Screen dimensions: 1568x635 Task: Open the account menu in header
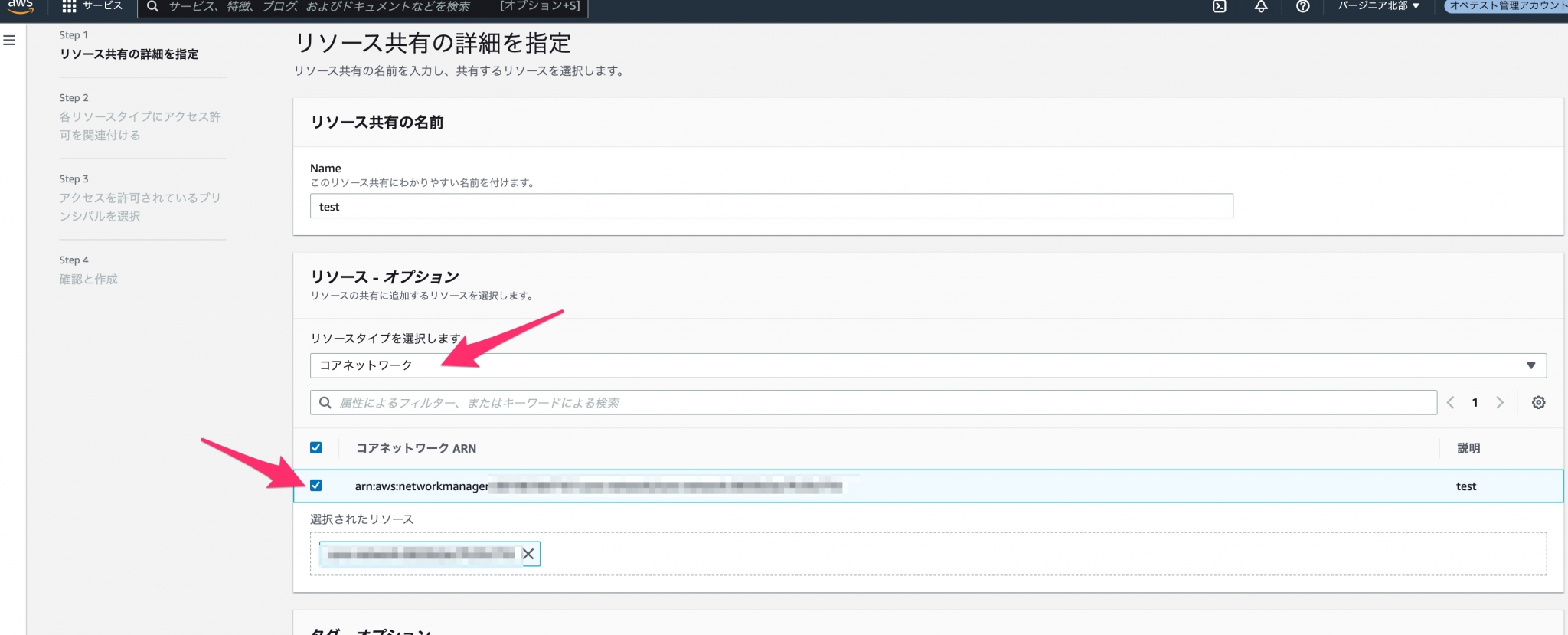pyautogui.click(x=1506, y=6)
